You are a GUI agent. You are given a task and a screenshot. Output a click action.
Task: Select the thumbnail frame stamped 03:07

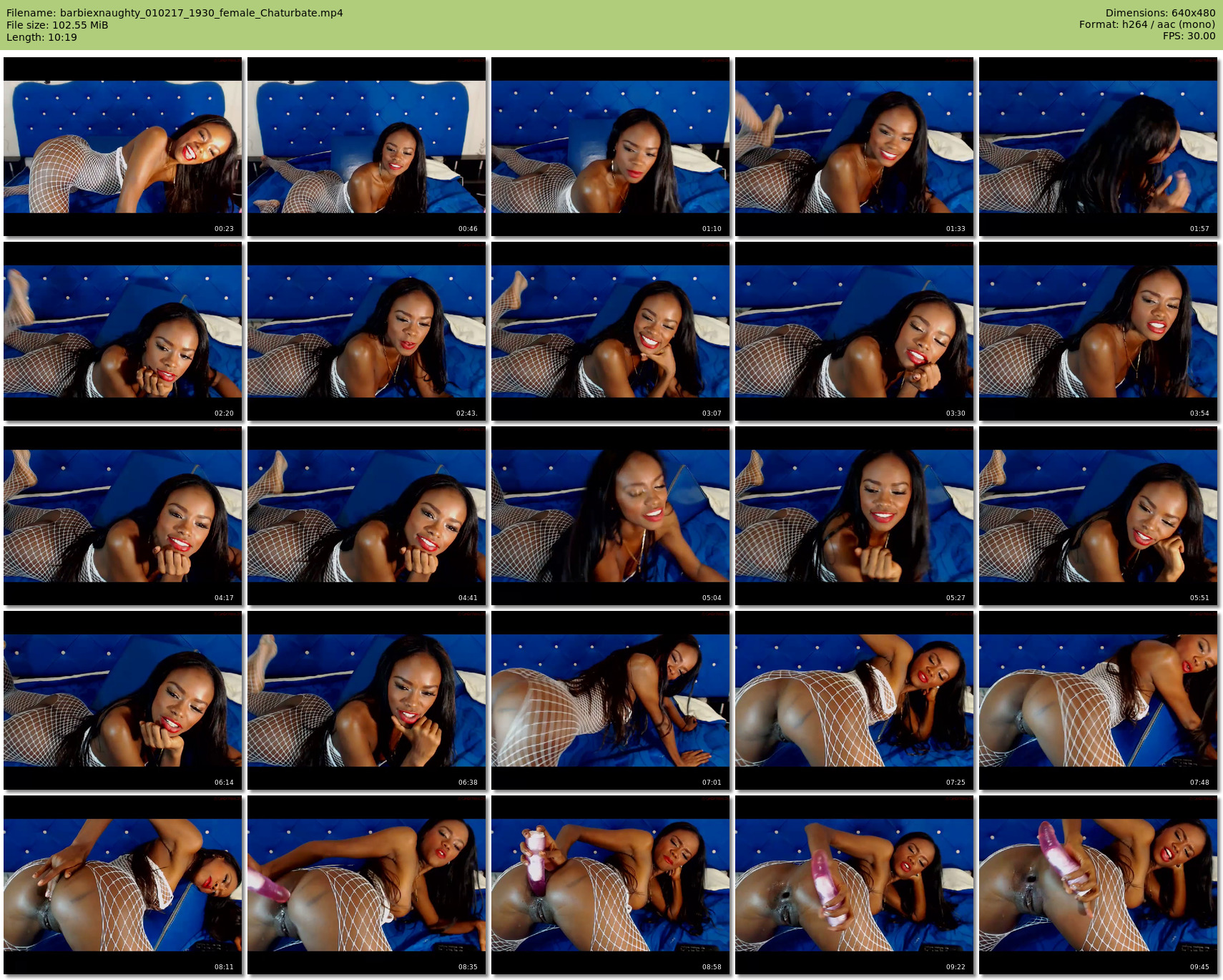click(611, 331)
